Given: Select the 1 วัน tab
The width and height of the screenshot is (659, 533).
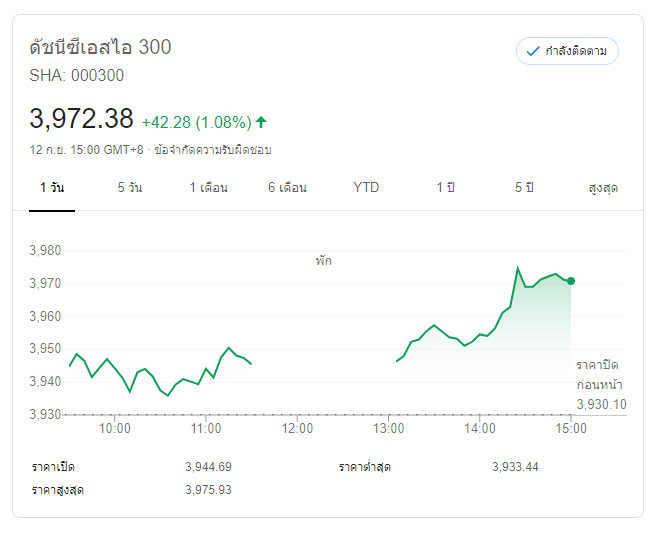Looking at the screenshot, I should tap(52, 188).
